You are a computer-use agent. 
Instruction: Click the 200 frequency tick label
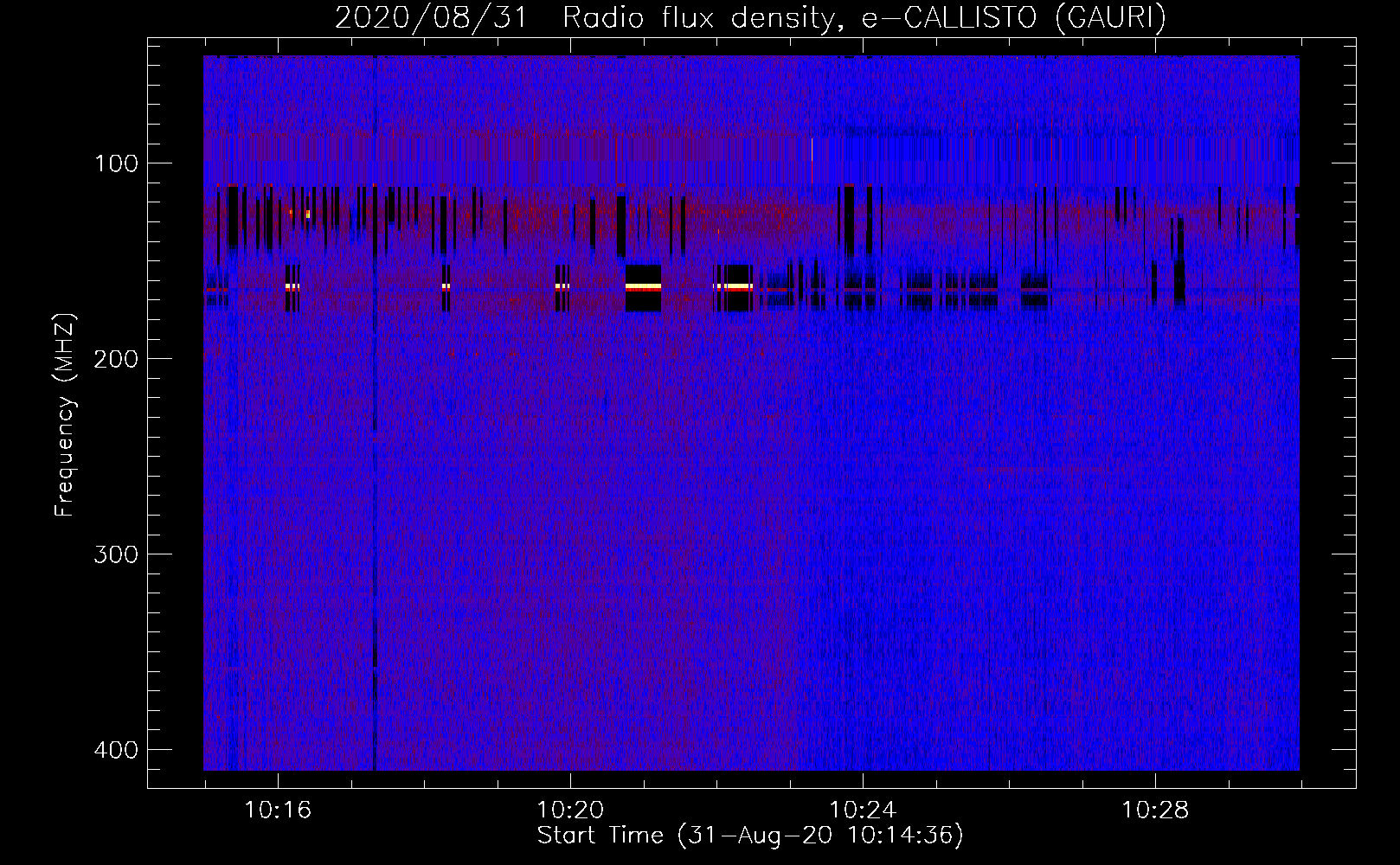point(116,359)
